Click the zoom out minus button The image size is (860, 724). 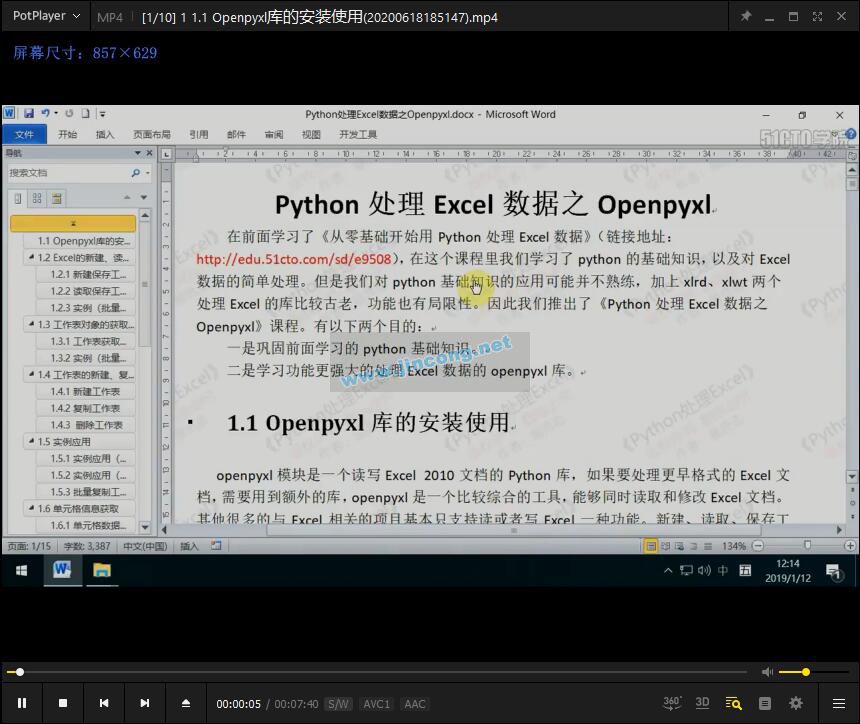click(x=757, y=546)
